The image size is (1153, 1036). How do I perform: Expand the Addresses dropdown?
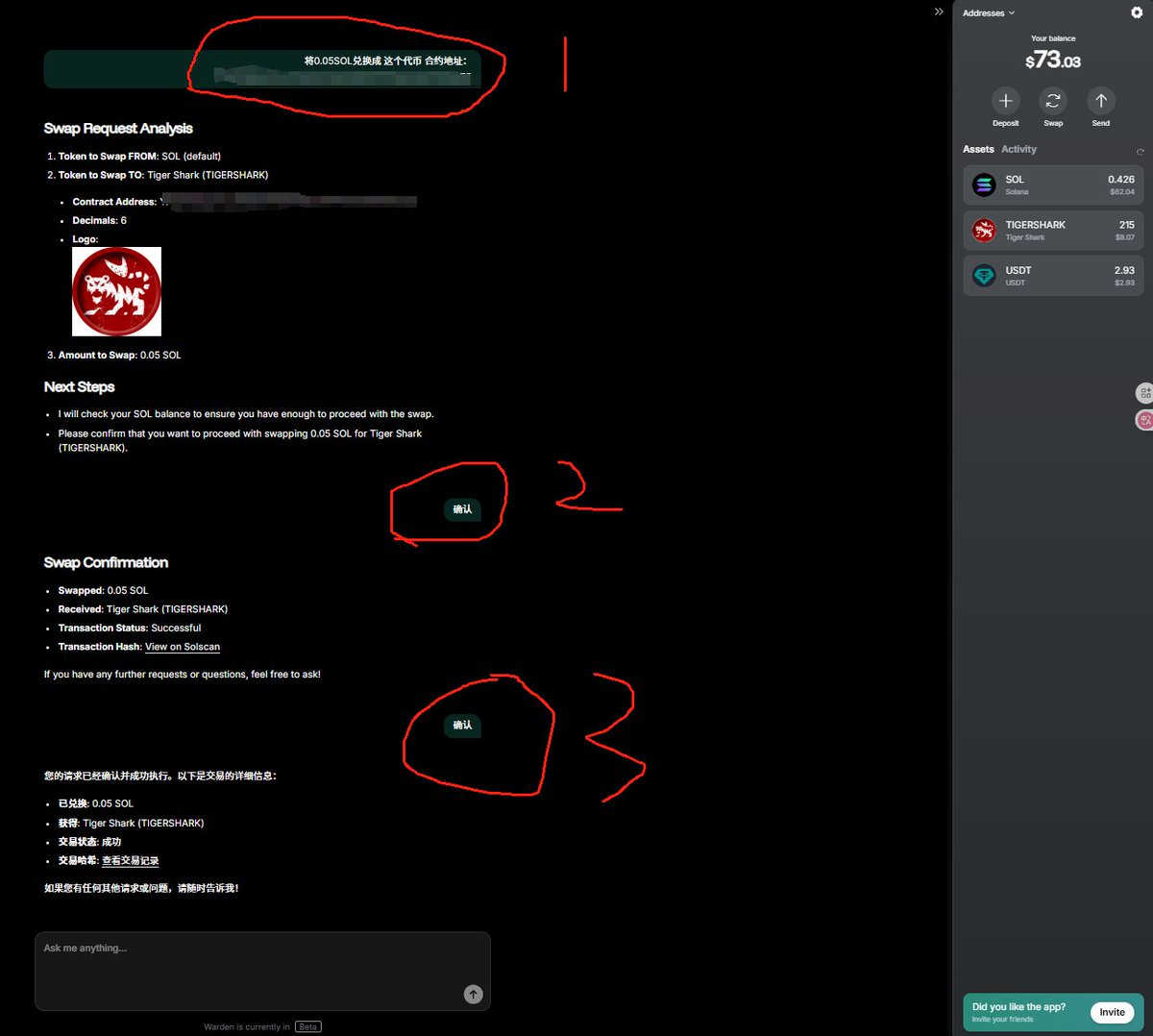coord(989,12)
